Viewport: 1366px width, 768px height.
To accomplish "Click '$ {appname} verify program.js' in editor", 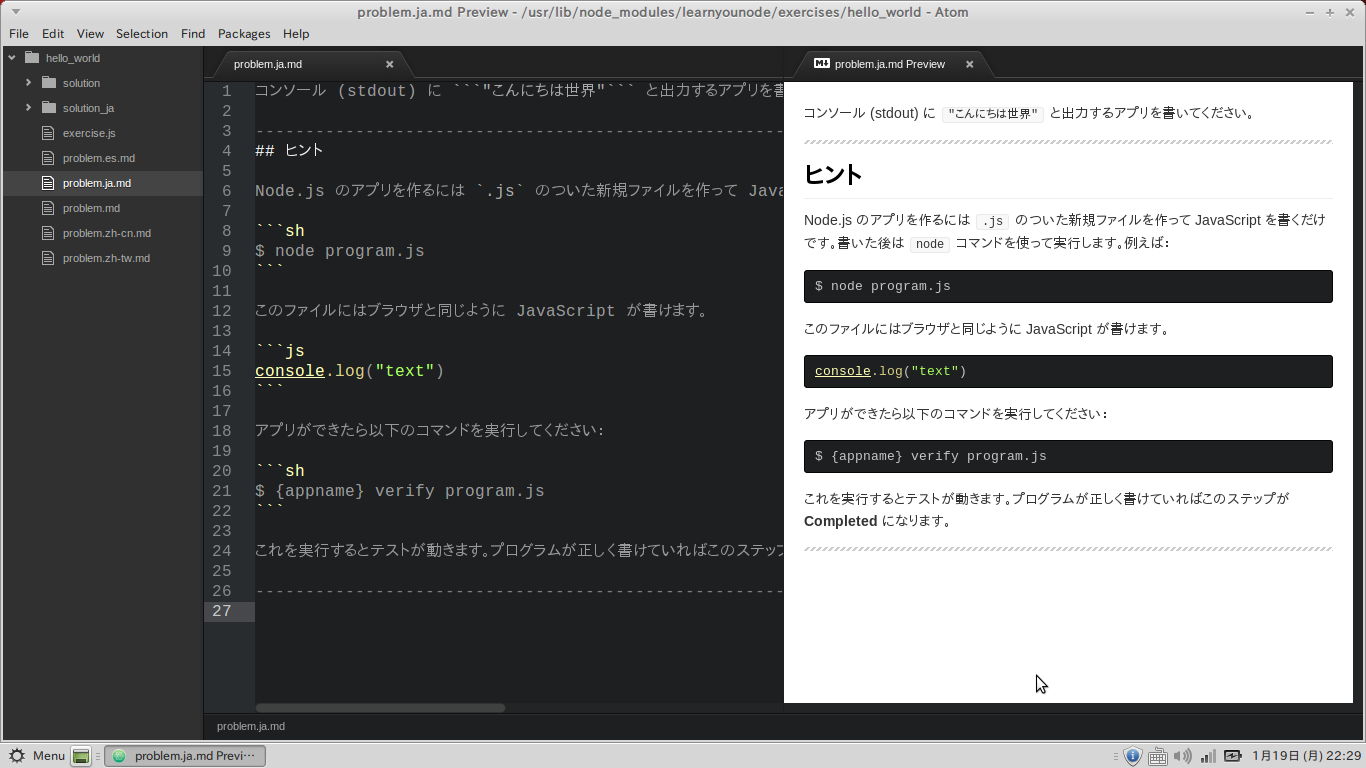I will [x=400, y=491].
